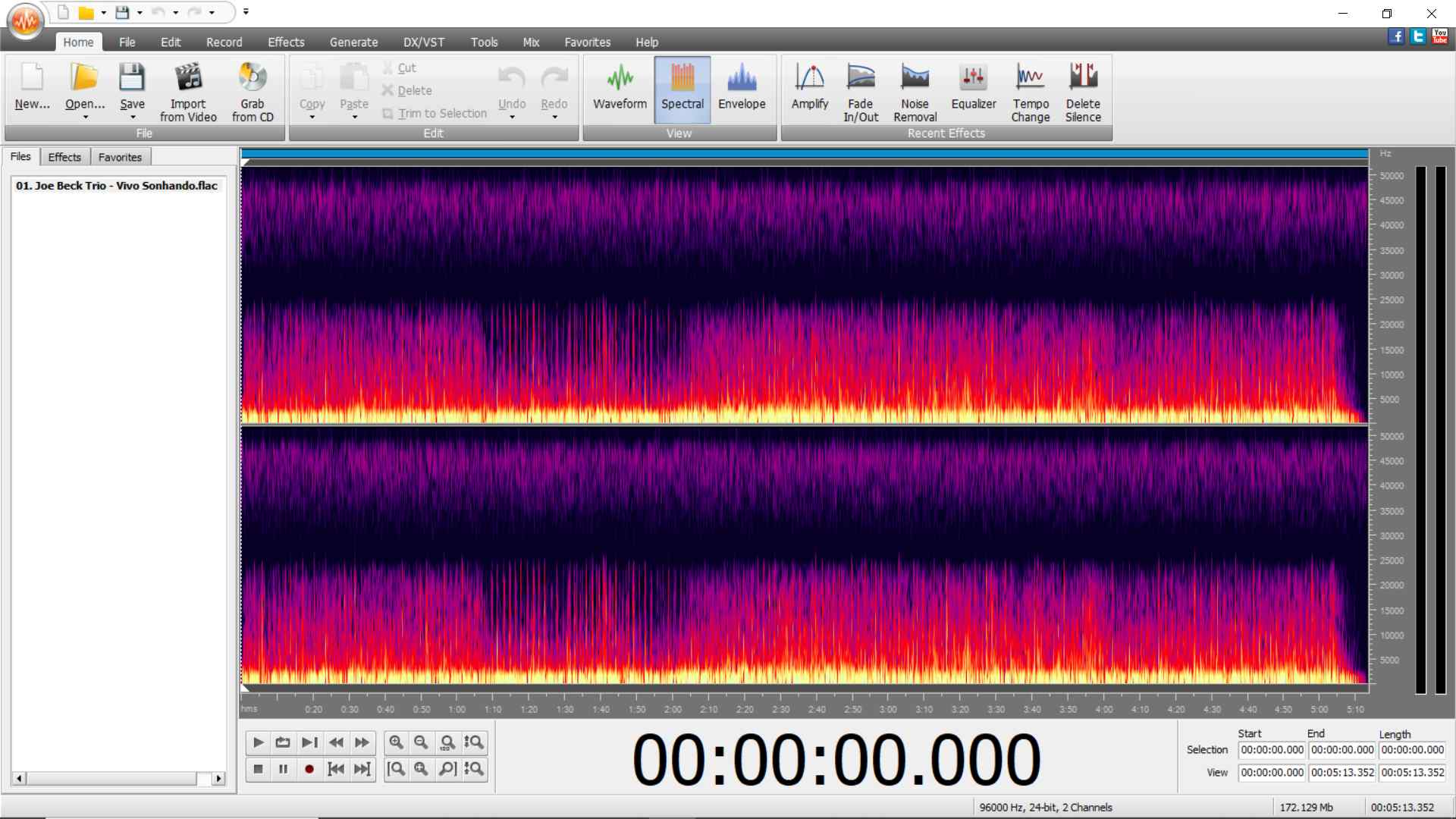The width and height of the screenshot is (1456, 819).
Task: Open the Effects menu tab
Action: (x=286, y=42)
